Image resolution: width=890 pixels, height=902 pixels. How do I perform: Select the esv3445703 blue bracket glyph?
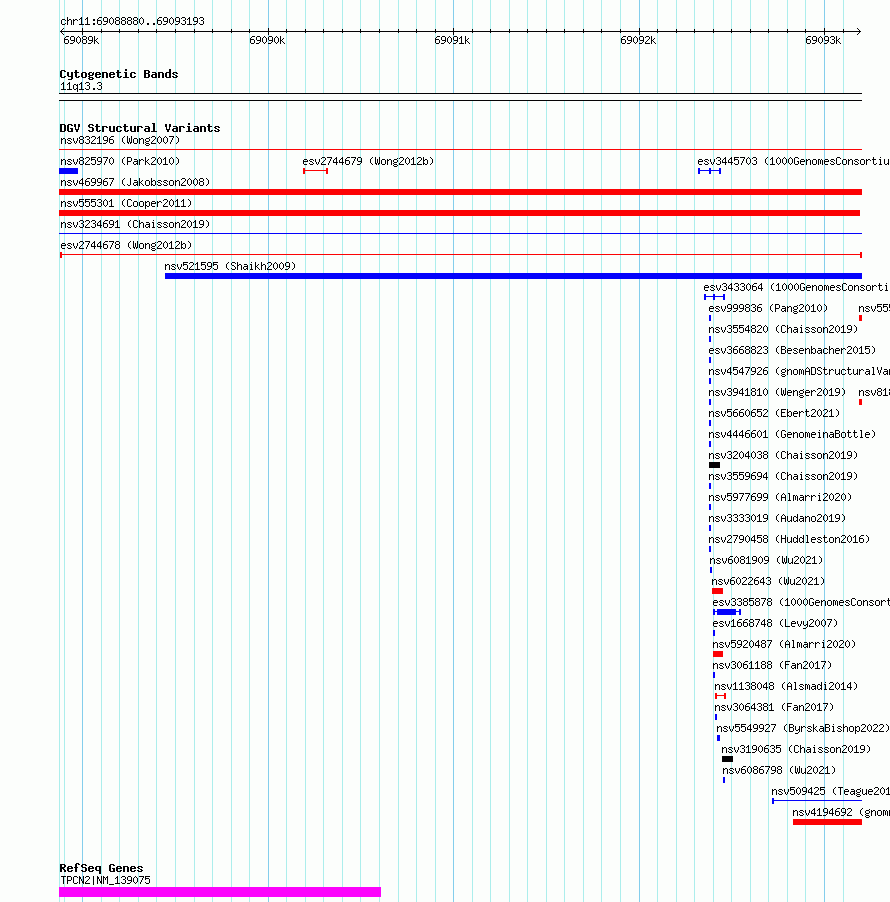click(709, 171)
